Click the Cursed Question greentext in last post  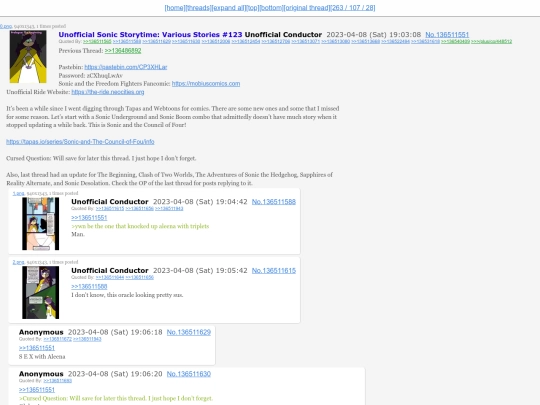pos(116,398)
